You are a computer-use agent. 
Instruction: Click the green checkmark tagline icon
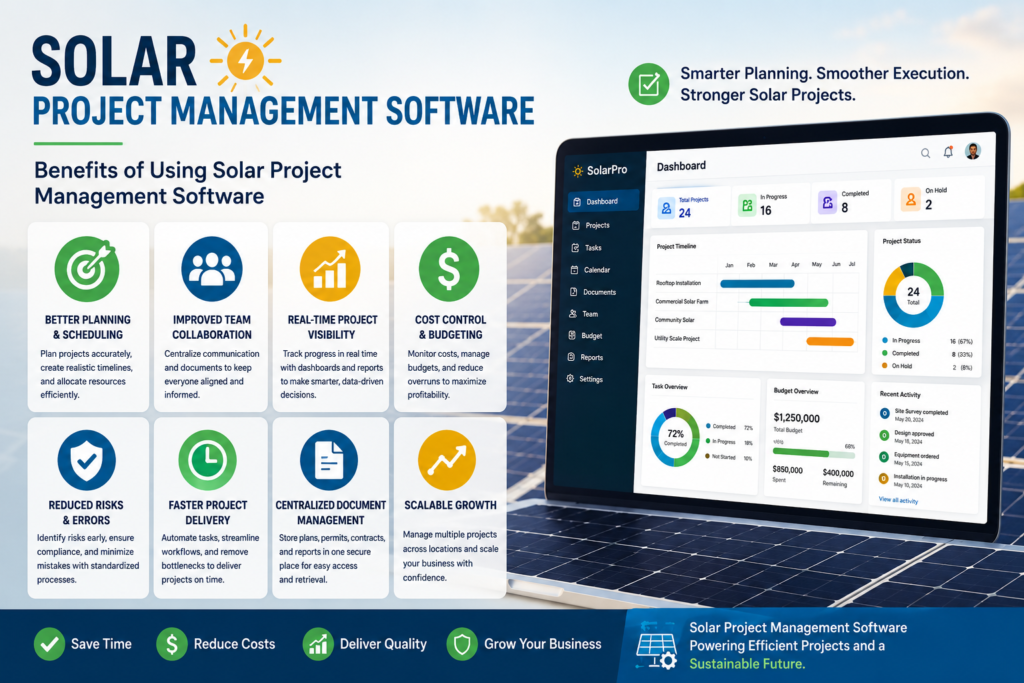click(x=648, y=84)
